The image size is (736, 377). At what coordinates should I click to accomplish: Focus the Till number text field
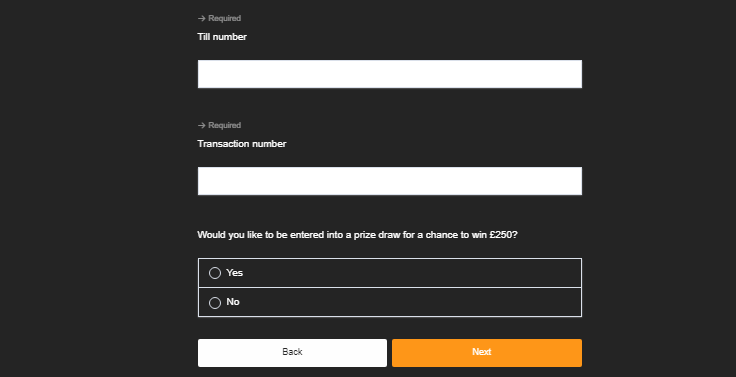390,74
